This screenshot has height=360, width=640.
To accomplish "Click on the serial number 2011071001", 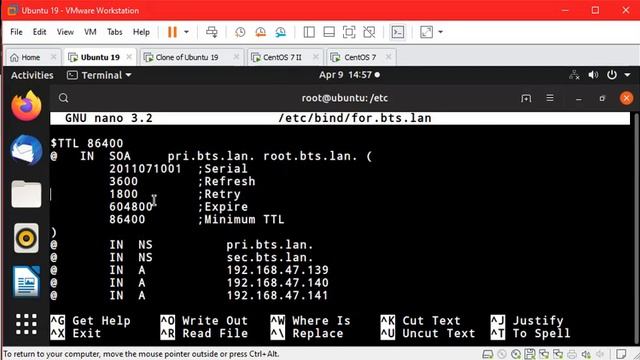I will 145,169.
